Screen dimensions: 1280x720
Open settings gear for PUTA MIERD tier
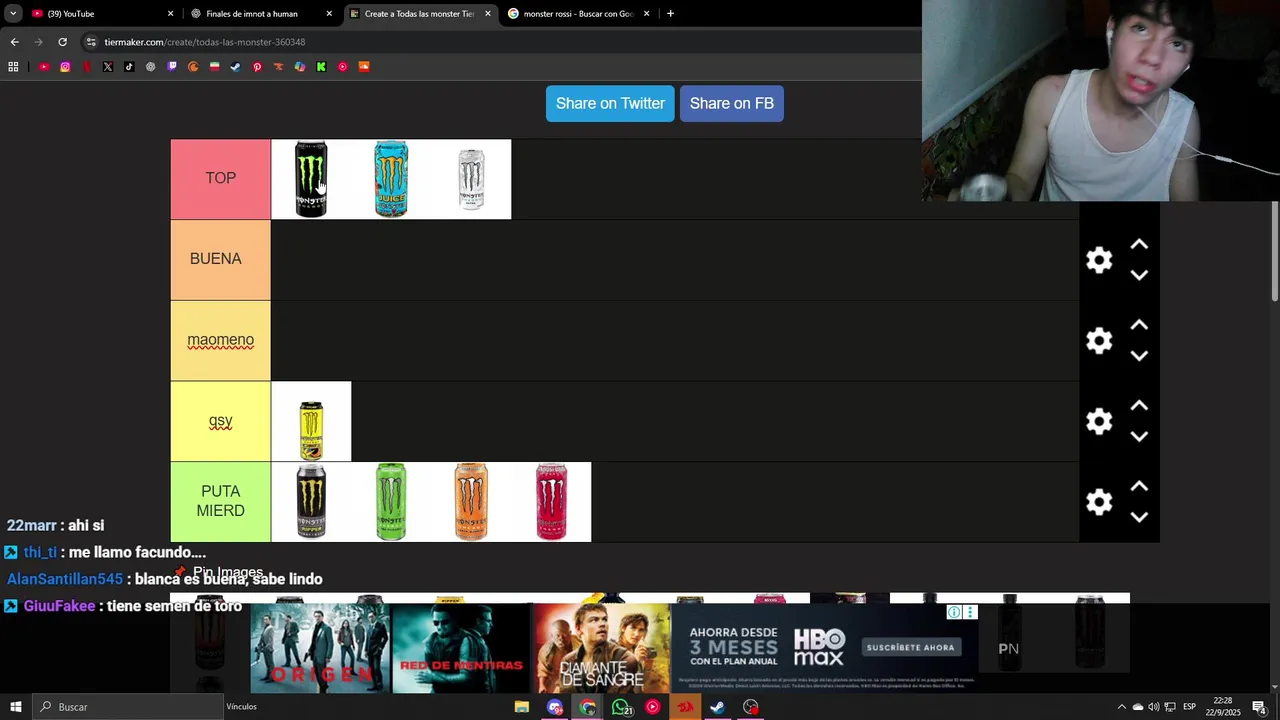[x=1099, y=502]
